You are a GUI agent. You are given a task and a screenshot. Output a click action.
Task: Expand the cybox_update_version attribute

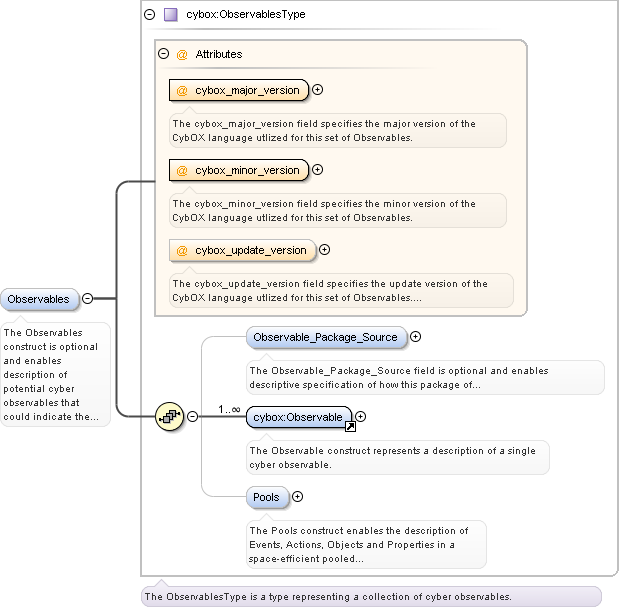324,250
